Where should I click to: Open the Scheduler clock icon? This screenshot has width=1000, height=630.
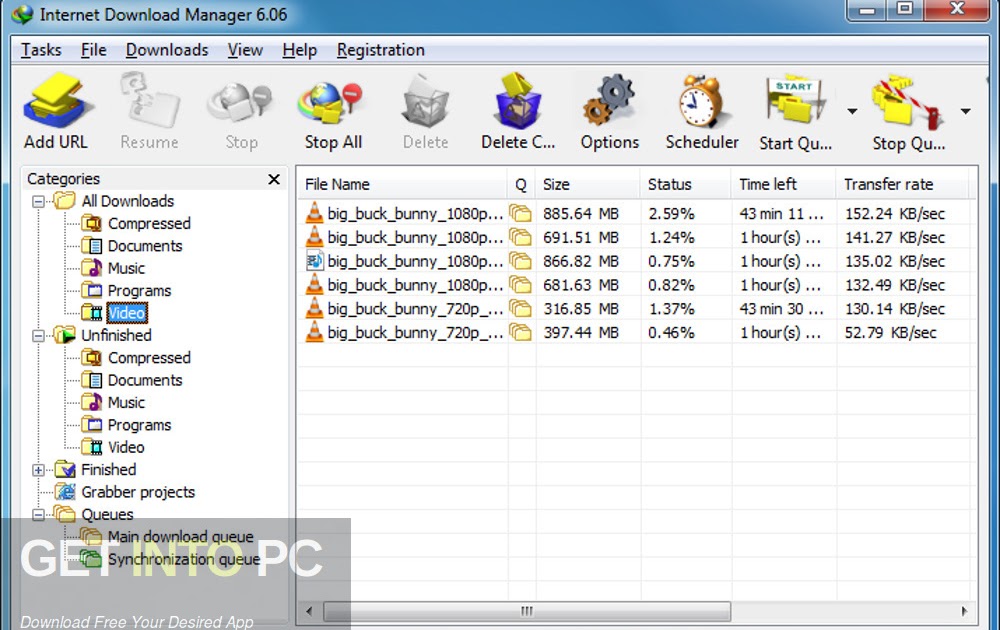(x=700, y=101)
